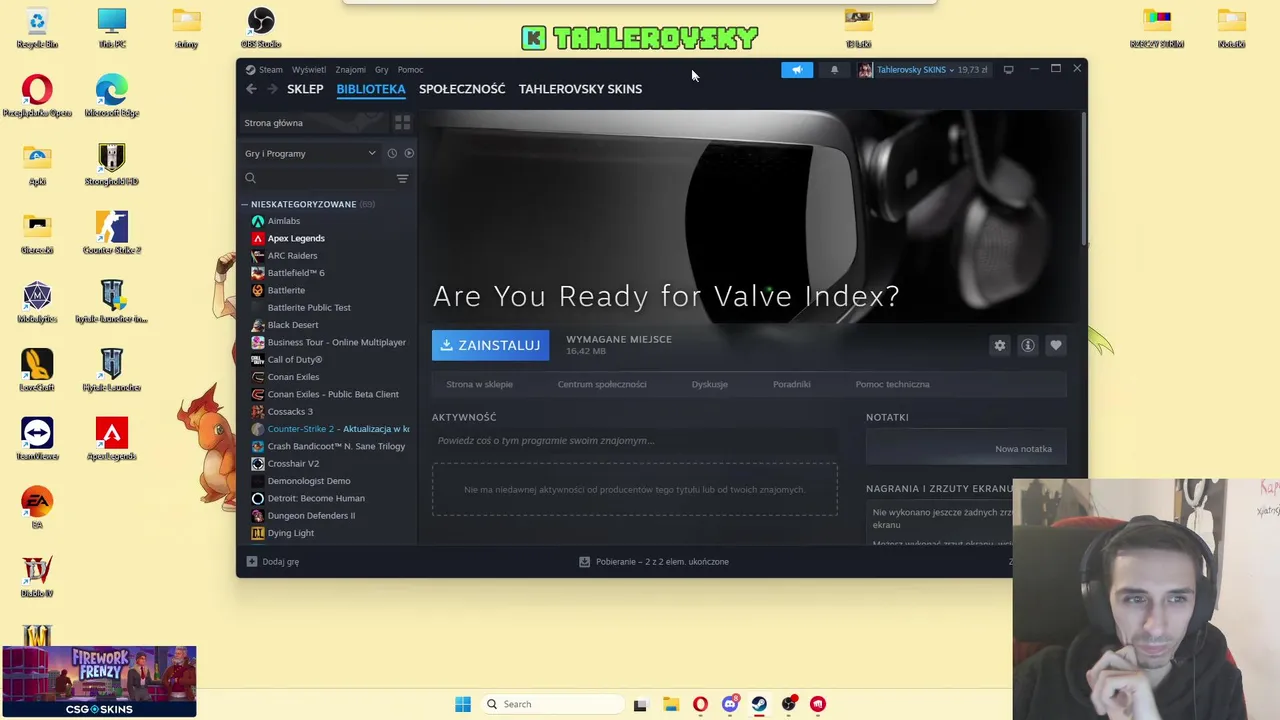Show program info icon
The width and height of the screenshot is (1280, 720).
1027,345
